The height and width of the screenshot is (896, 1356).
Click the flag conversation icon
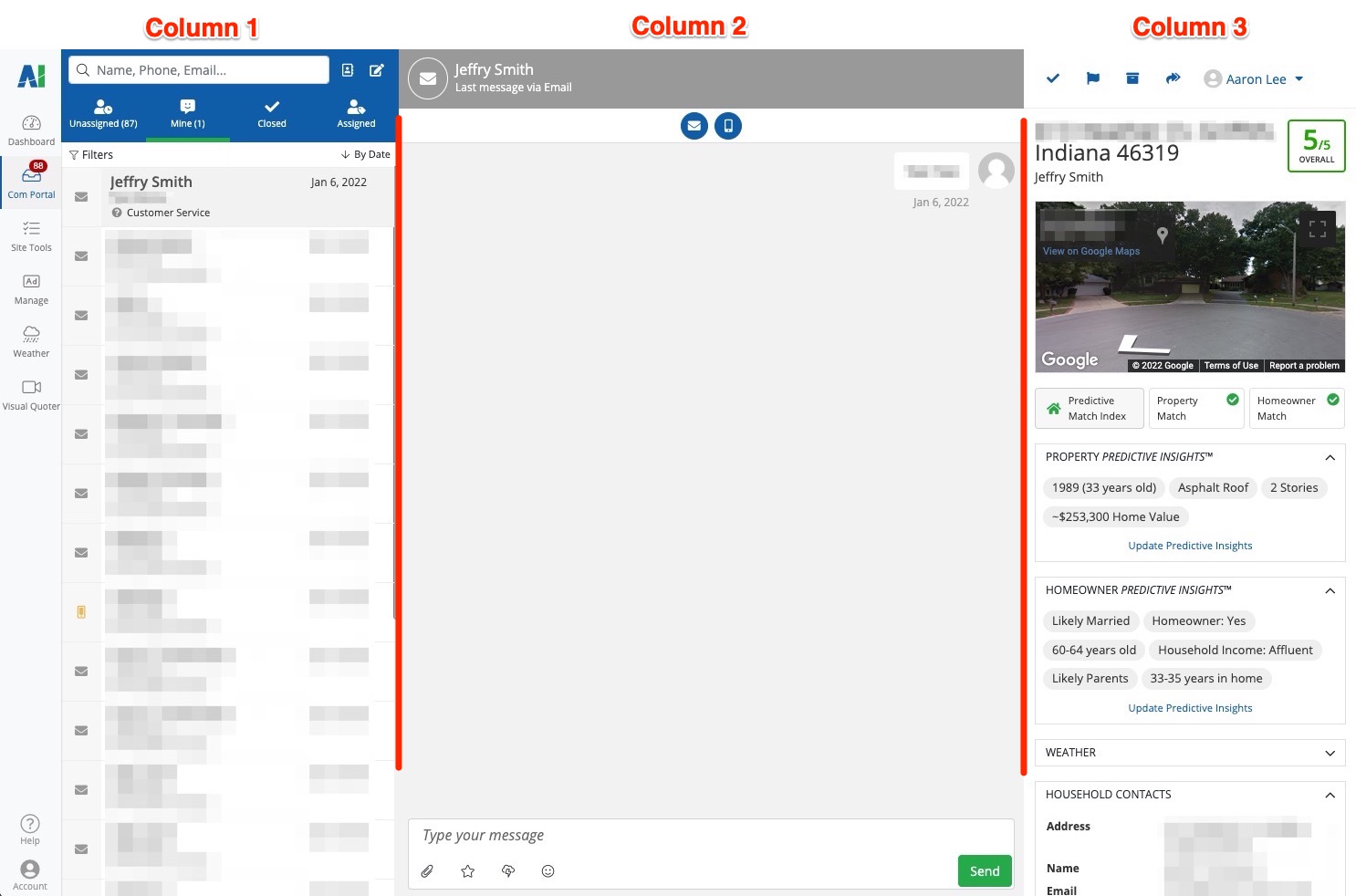pos(1092,78)
